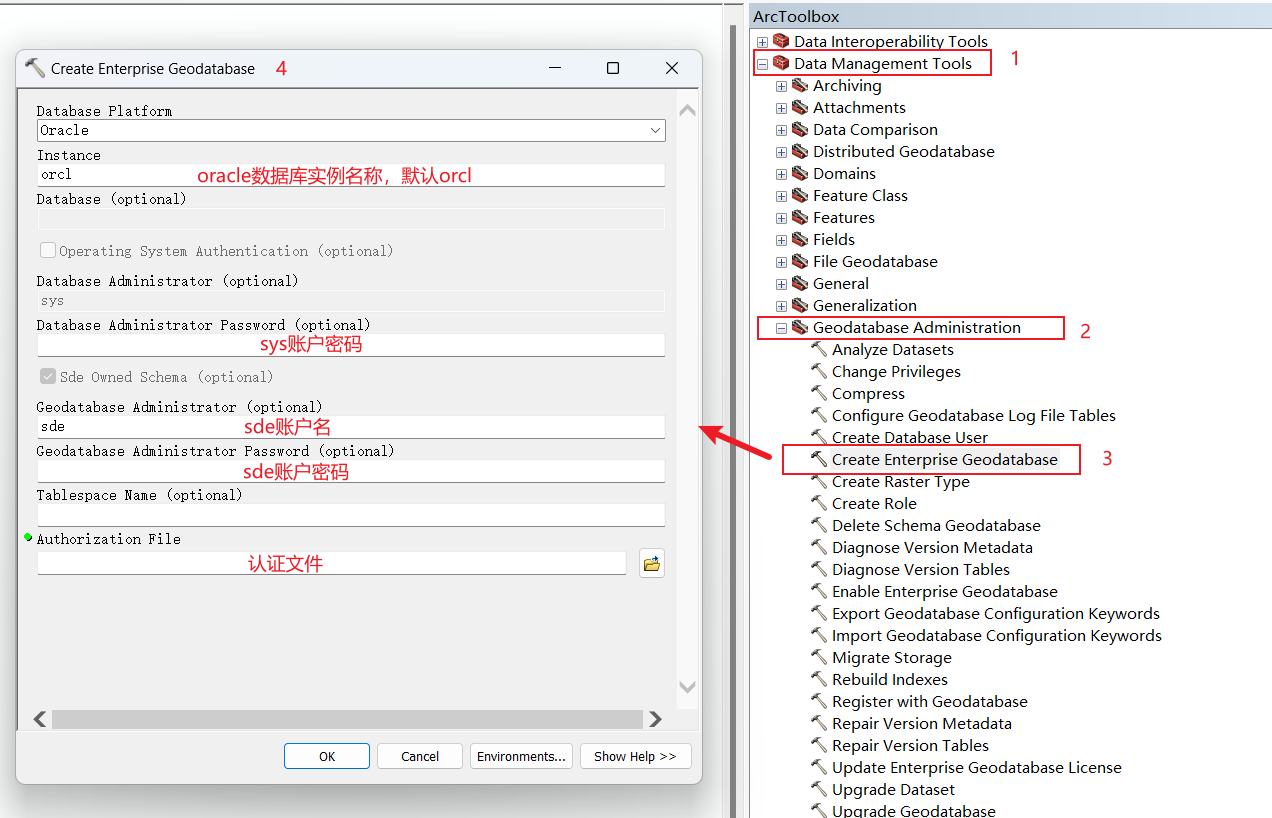This screenshot has width=1272, height=818.
Task: Click Show Help >> button
Action: (x=635, y=756)
